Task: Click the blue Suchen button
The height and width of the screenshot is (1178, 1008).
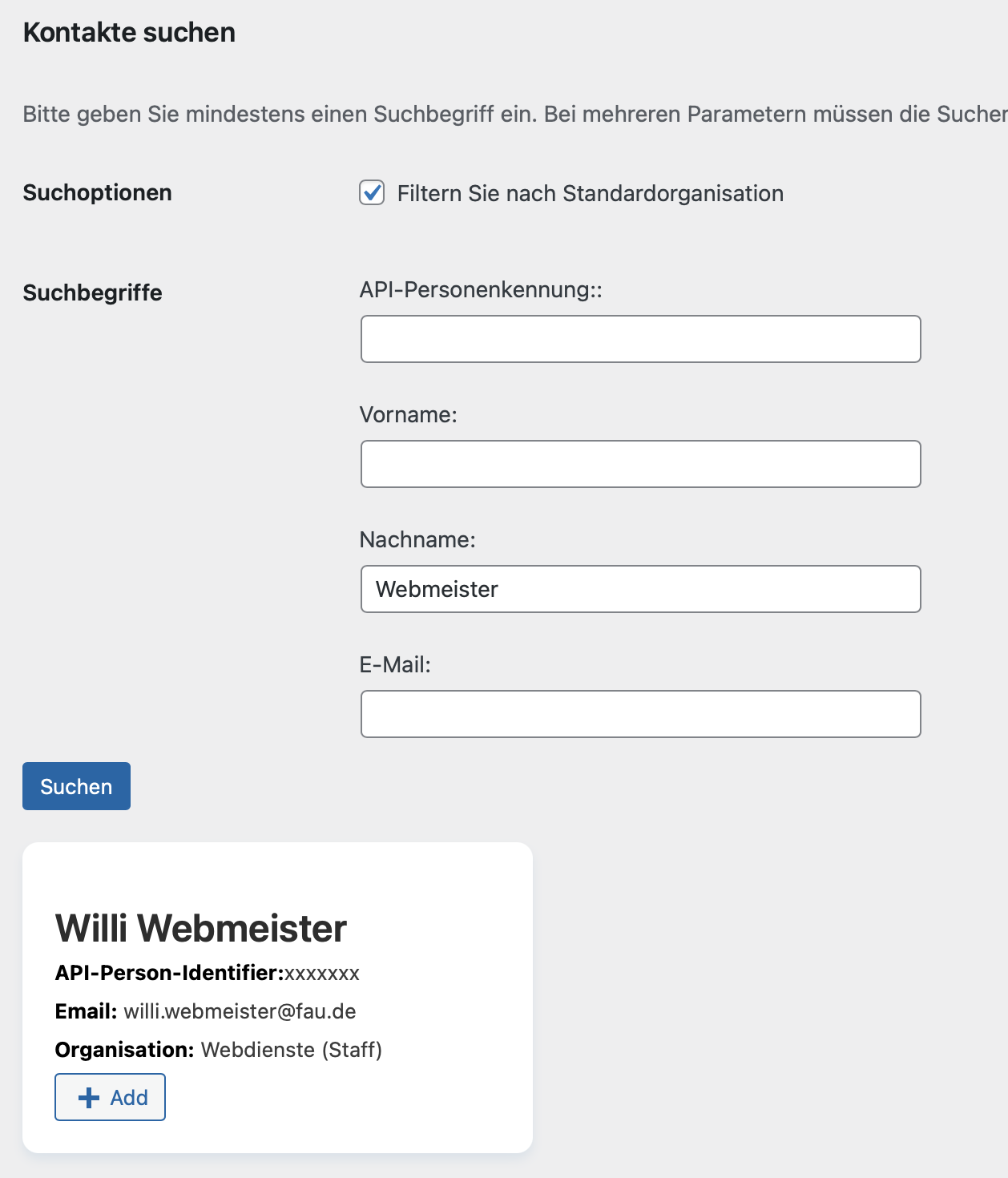Action: pyautogui.click(x=76, y=786)
